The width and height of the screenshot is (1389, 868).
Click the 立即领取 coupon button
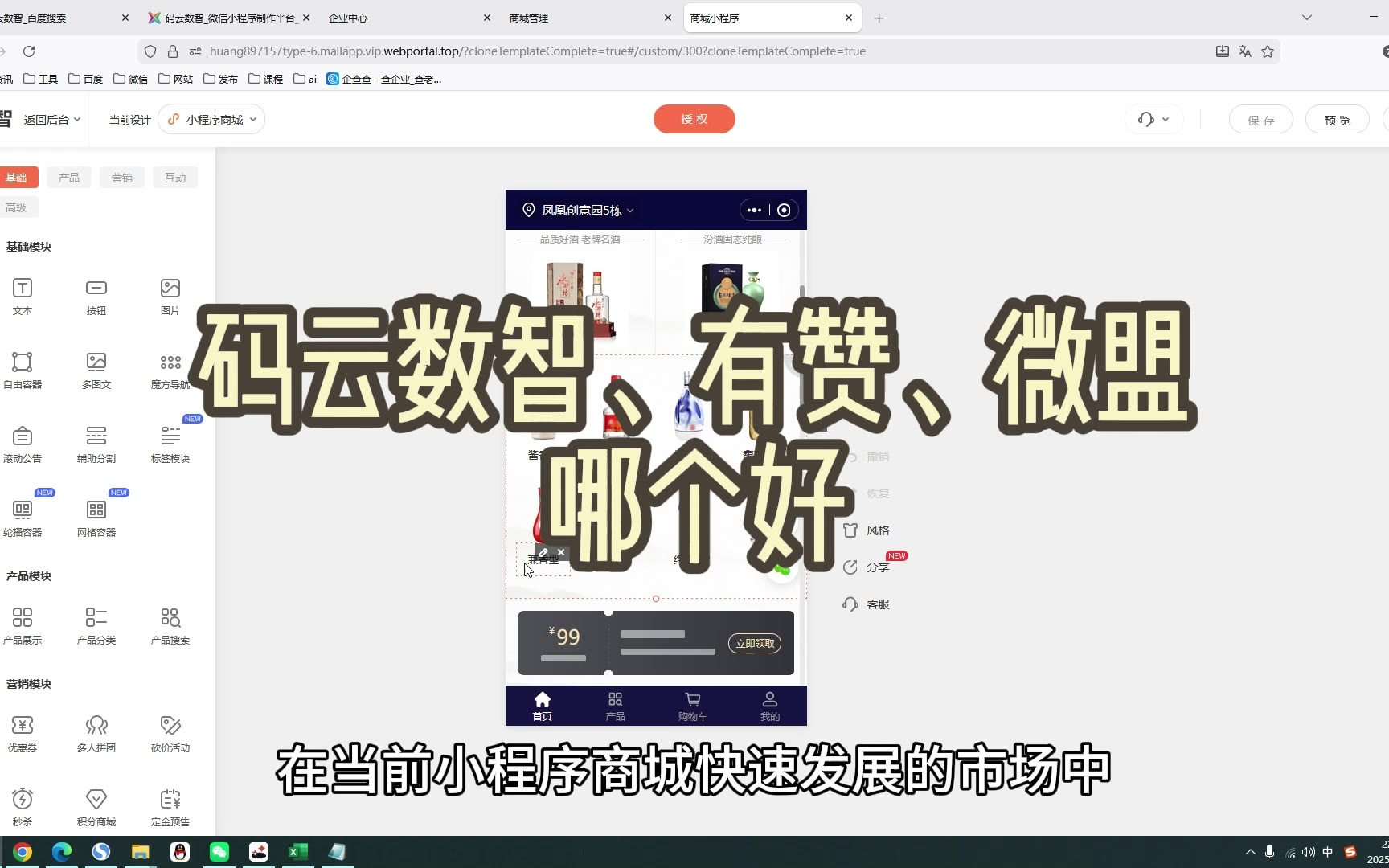coord(755,643)
